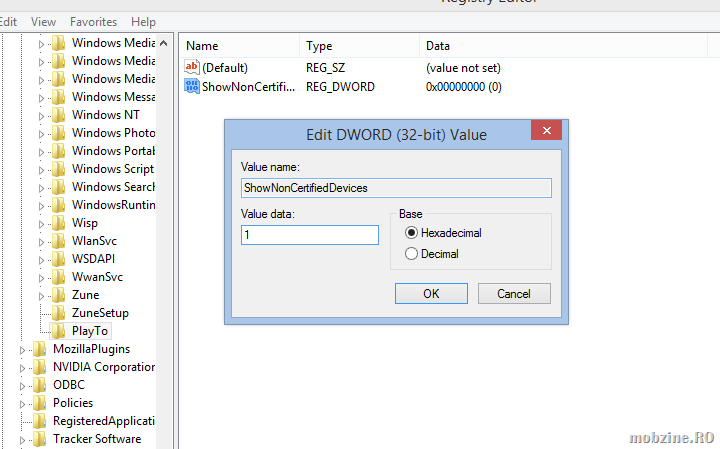Expand the Windows Photo key
This screenshot has height=449, width=720.
pyautogui.click(x=41, y=134)
